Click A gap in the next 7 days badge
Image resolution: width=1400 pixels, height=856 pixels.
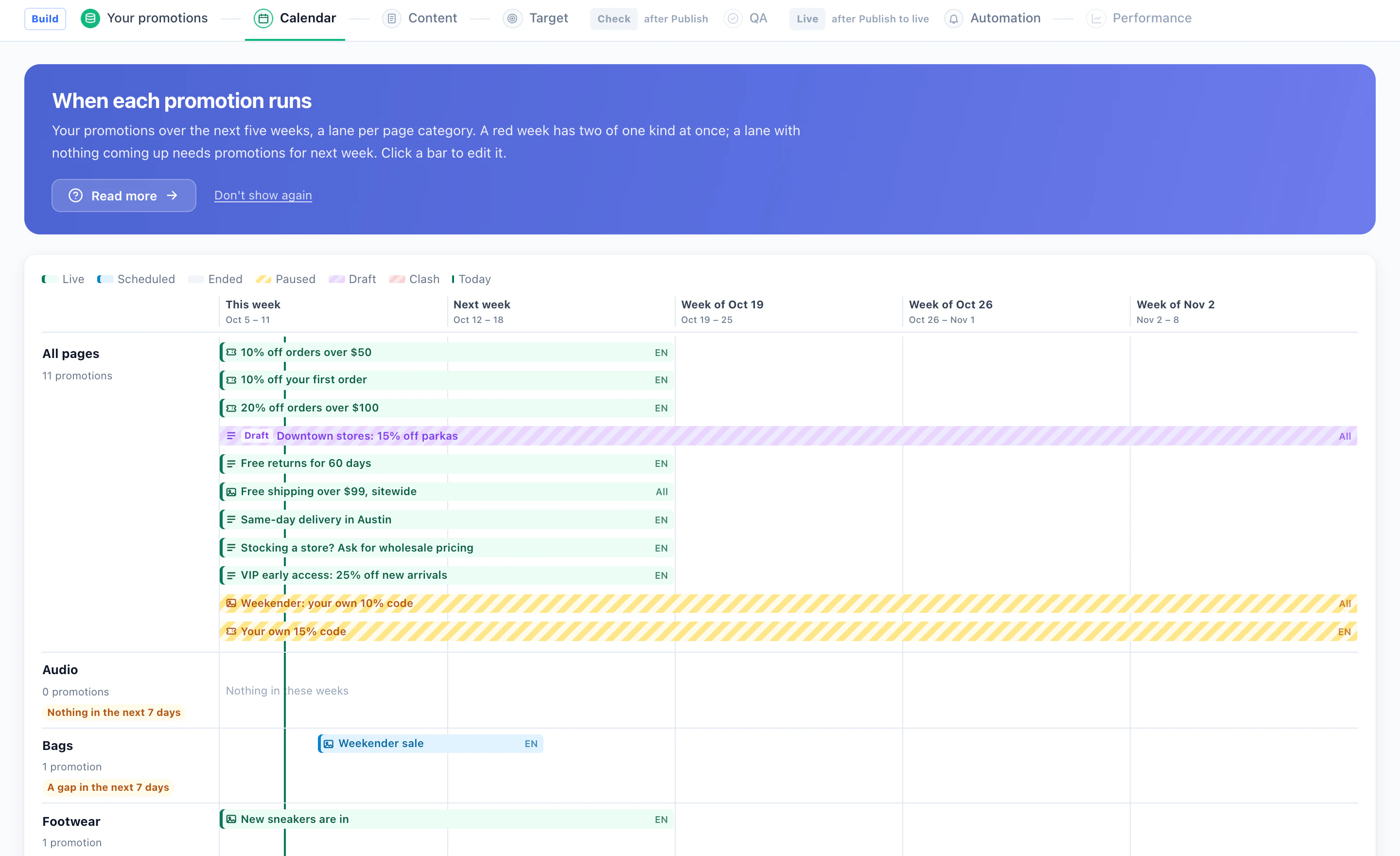(108, 787)
